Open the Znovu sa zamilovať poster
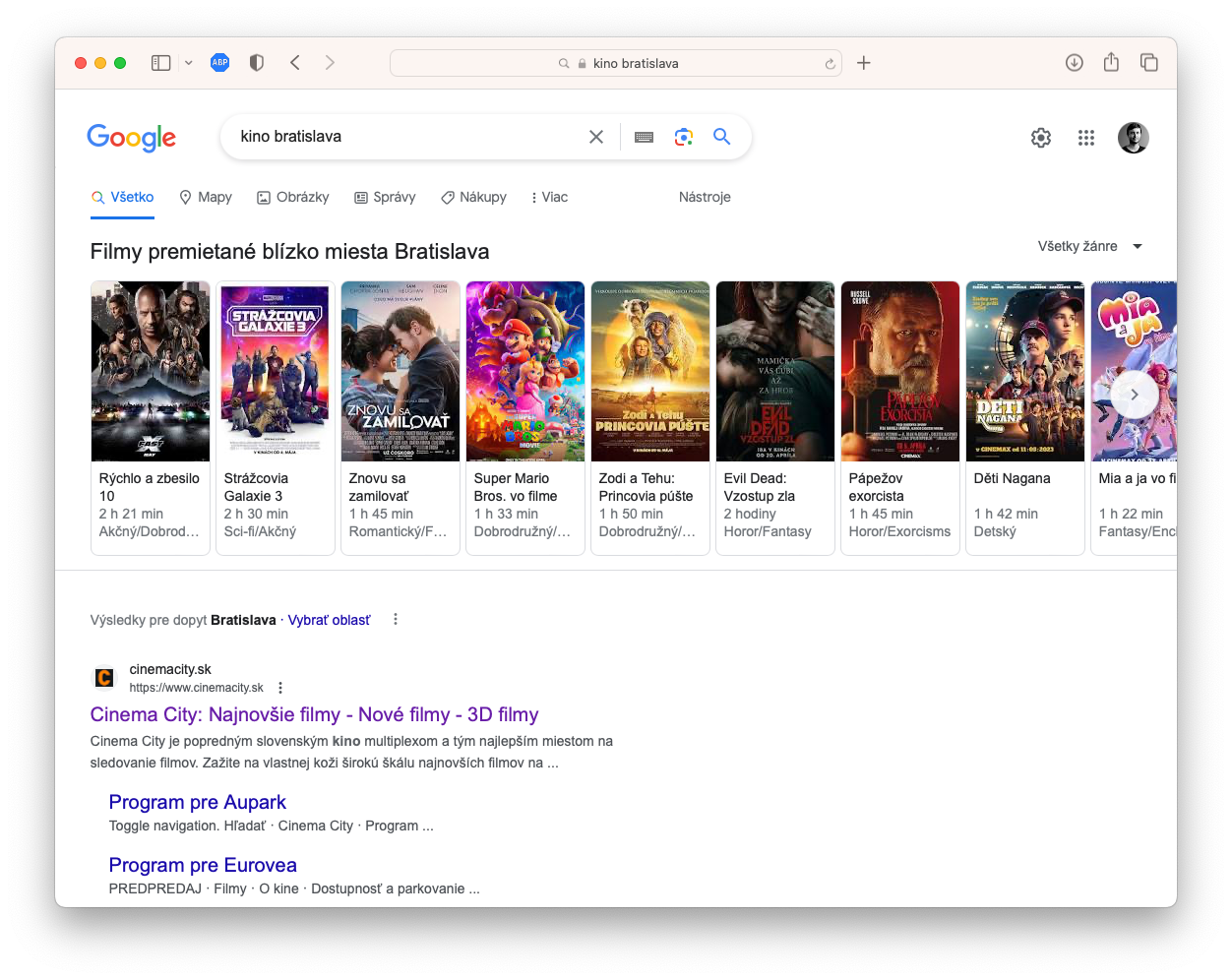The image size is (1232, 980). [400, 371]
